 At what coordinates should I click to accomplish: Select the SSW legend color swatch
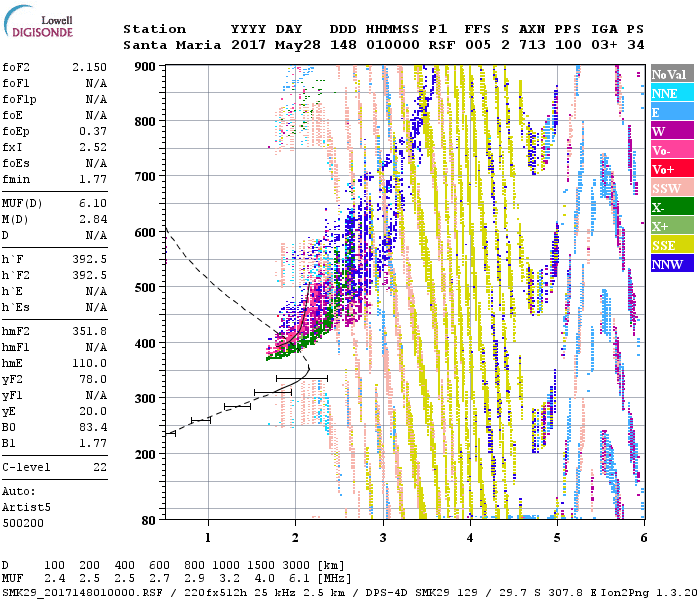click(672, 188)
